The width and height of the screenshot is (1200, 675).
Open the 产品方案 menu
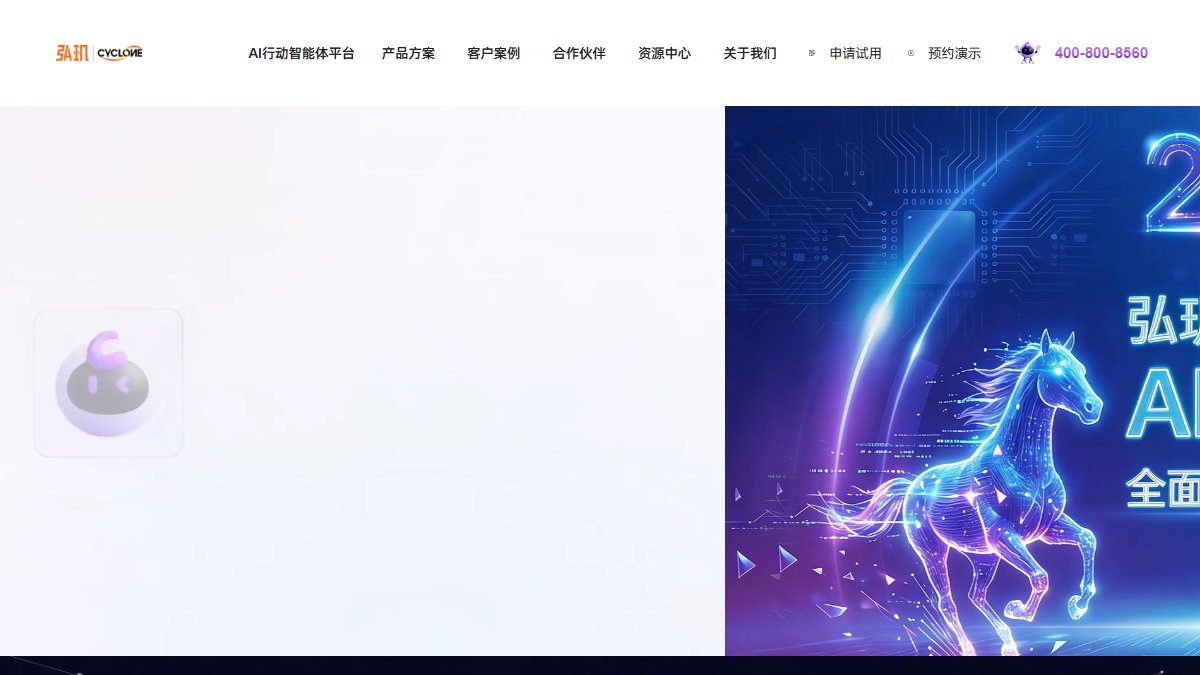tap(408, 53)
